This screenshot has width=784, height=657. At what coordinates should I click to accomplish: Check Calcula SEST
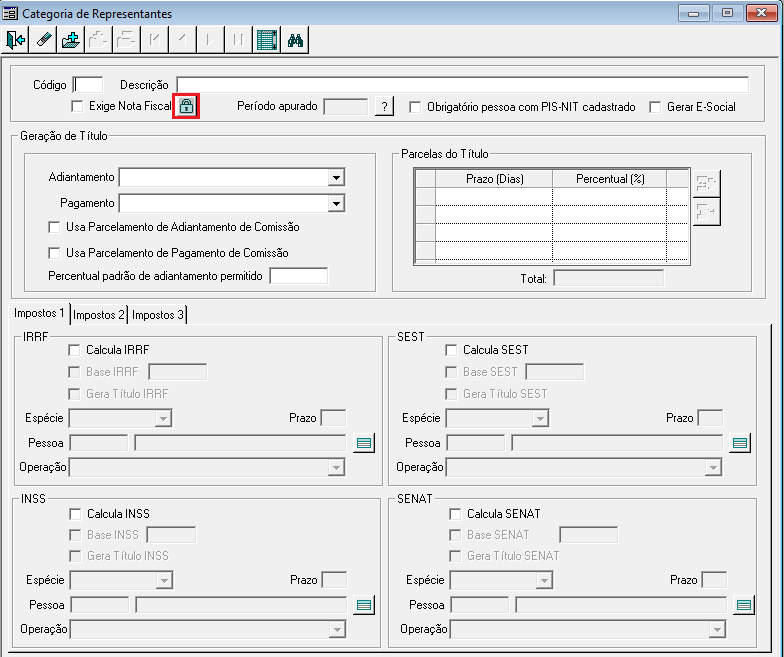tap(451, 350)
